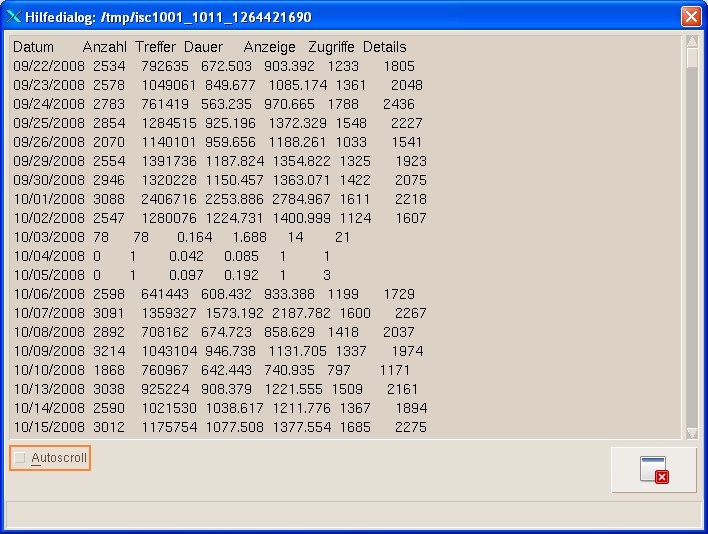
Task: Click Anzeige value 2187.782
Action: click(x=301, y=313)
